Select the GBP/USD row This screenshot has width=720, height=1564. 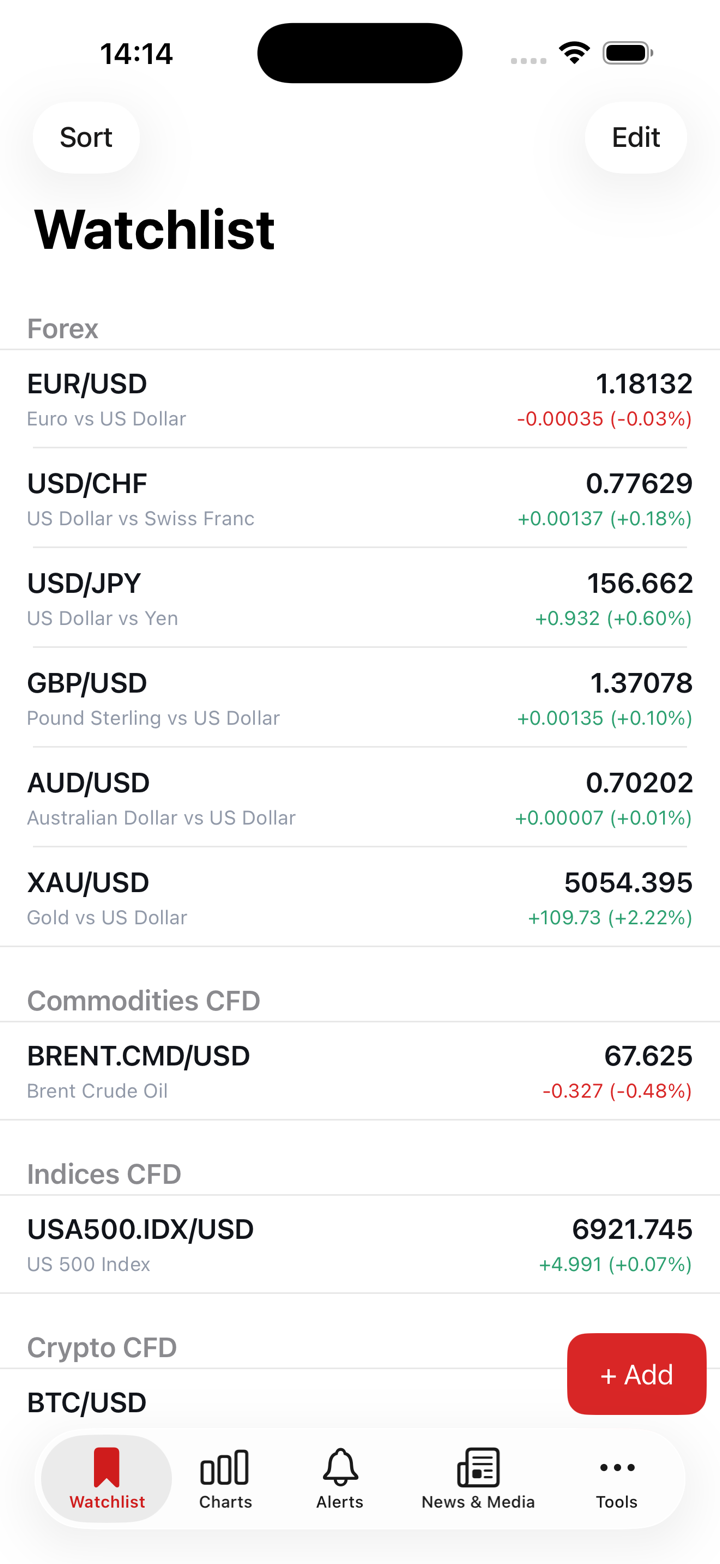[x=360, y=698]
